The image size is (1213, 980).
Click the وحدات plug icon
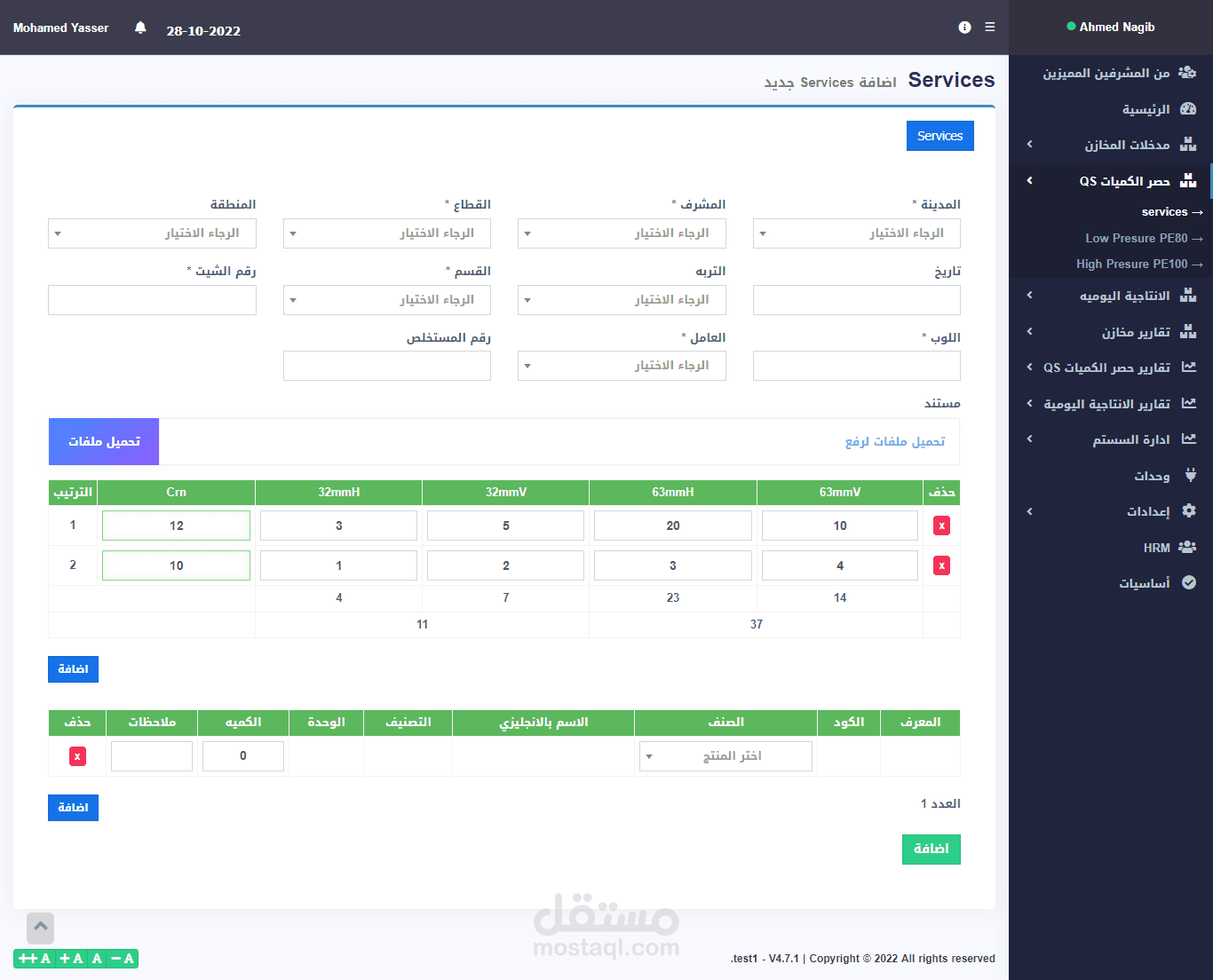1191,476
